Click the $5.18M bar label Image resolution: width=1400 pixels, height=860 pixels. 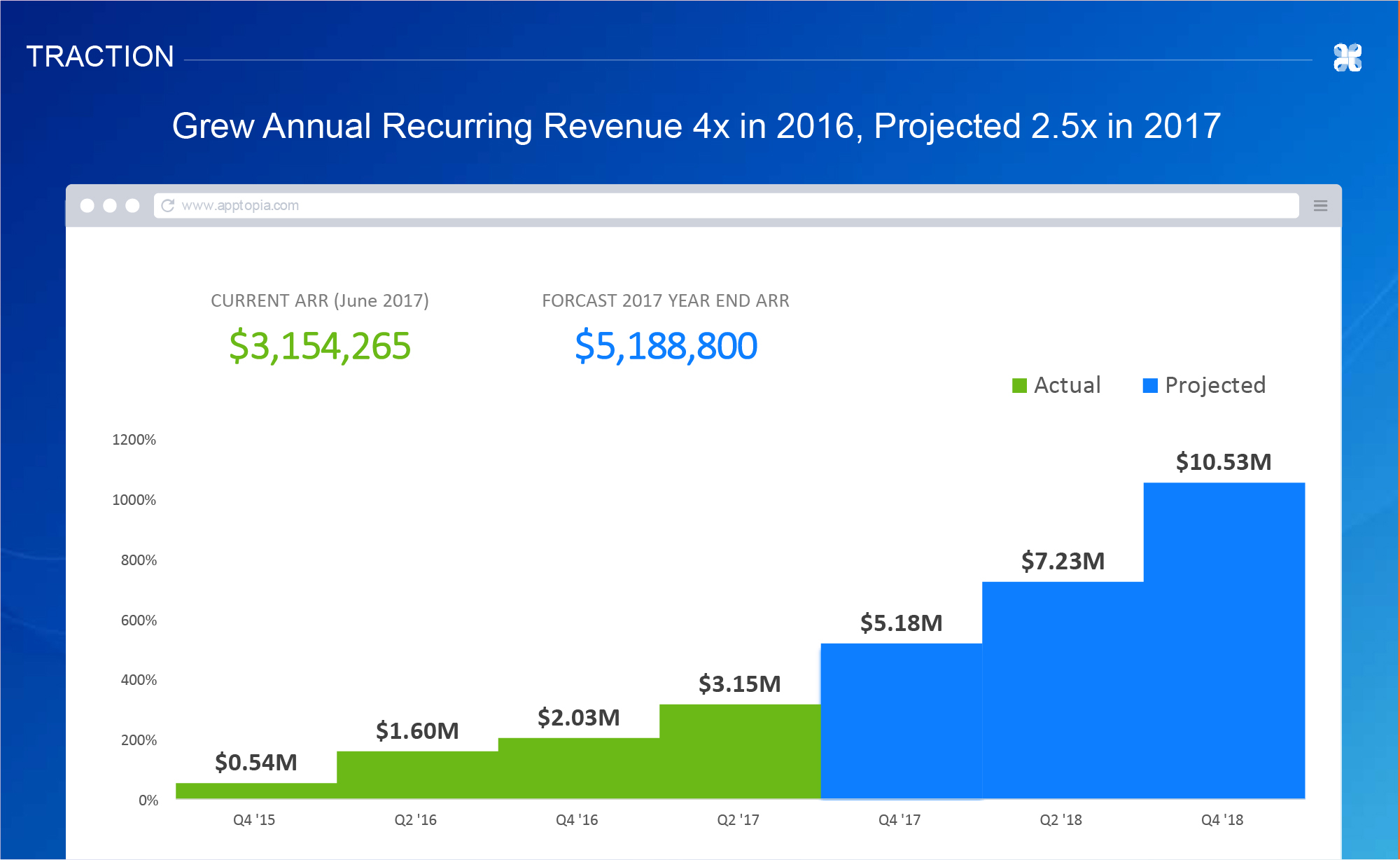pyautogui.click(x=902, y=623)
